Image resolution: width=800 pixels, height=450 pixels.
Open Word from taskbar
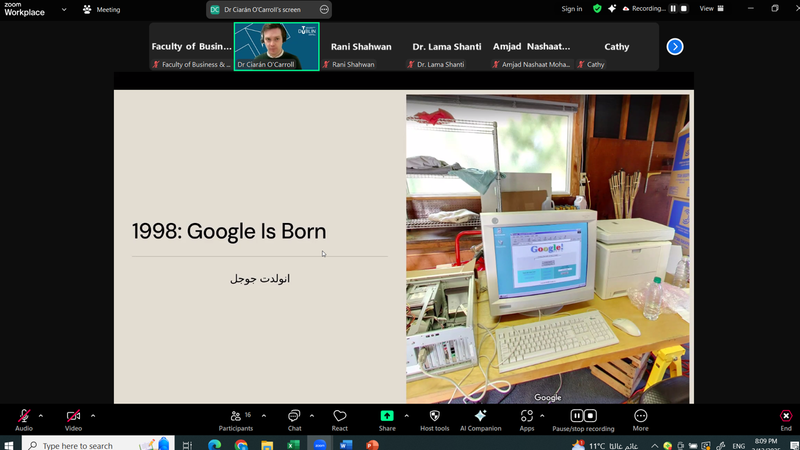[346, 445]
